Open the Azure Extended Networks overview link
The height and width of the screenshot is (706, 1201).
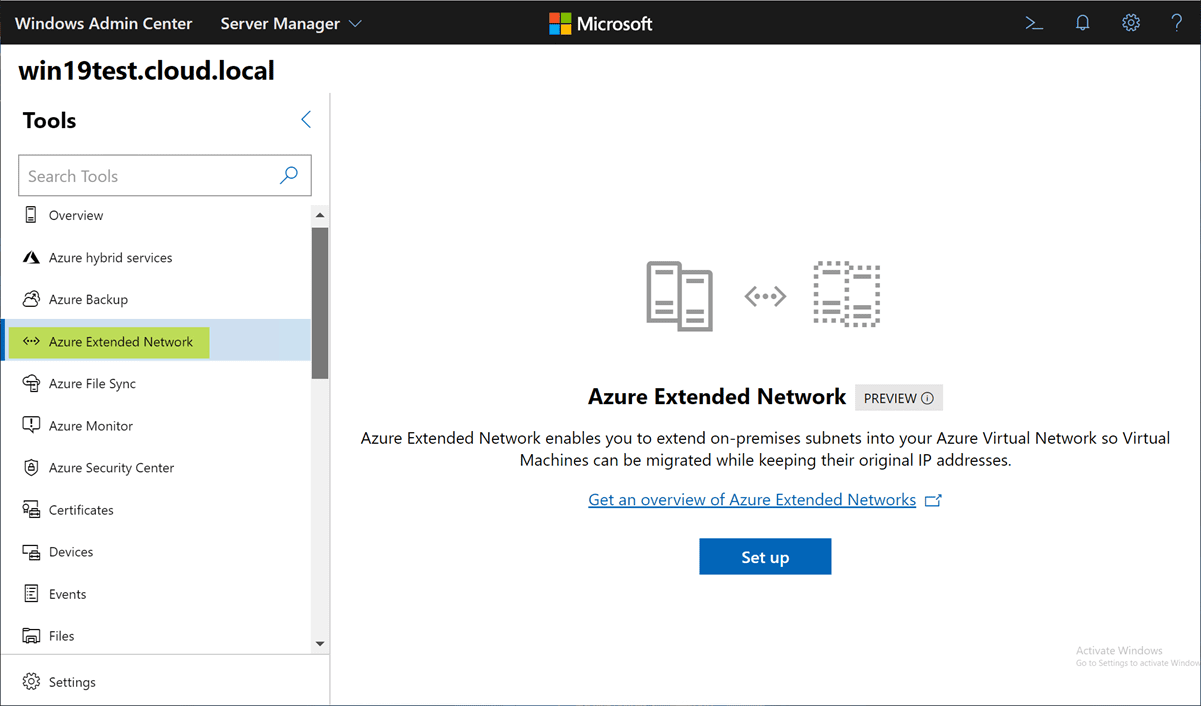[752, 500]
